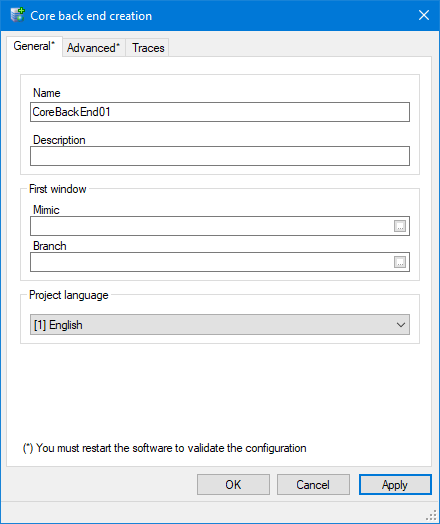Focus the Name input field
440x524 pixels.
pos(220,112)
